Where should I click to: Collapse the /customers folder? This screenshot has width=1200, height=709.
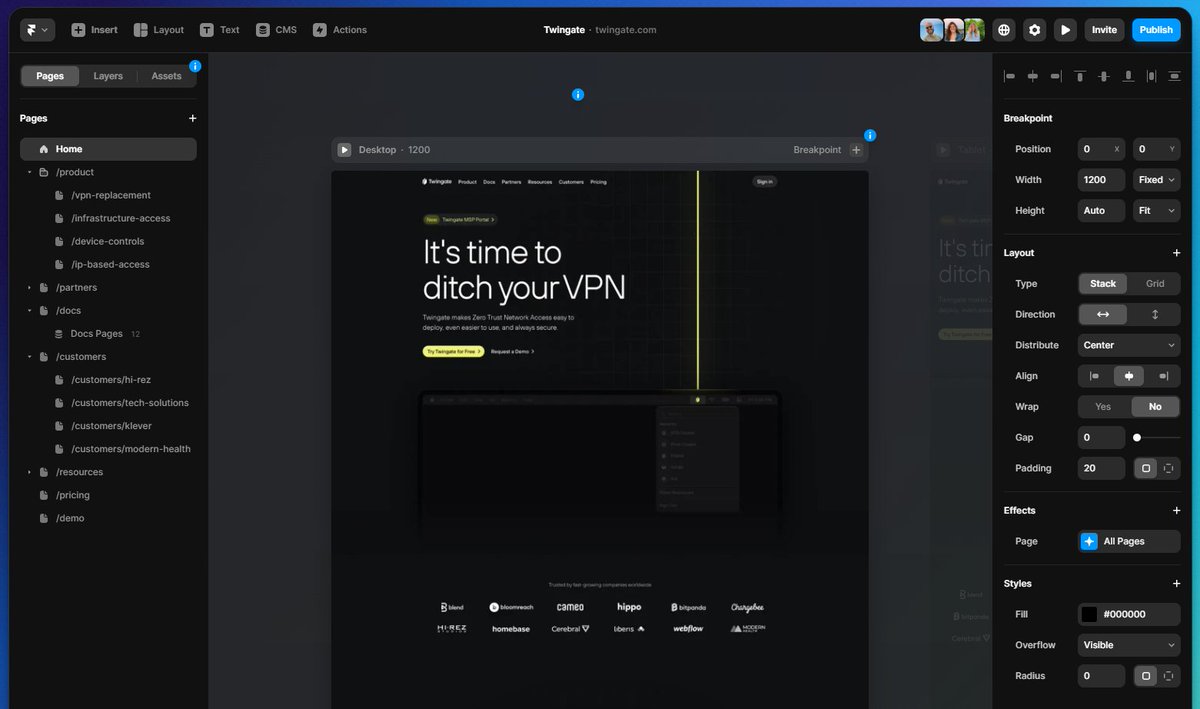coord(30,357)
